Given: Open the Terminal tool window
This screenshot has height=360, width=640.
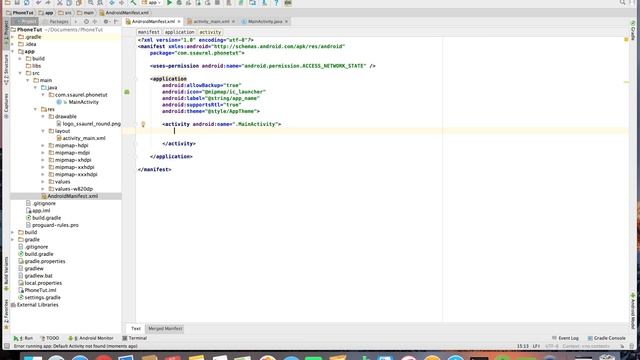Looking at the screenshot, I should click(x=135, y=338).
